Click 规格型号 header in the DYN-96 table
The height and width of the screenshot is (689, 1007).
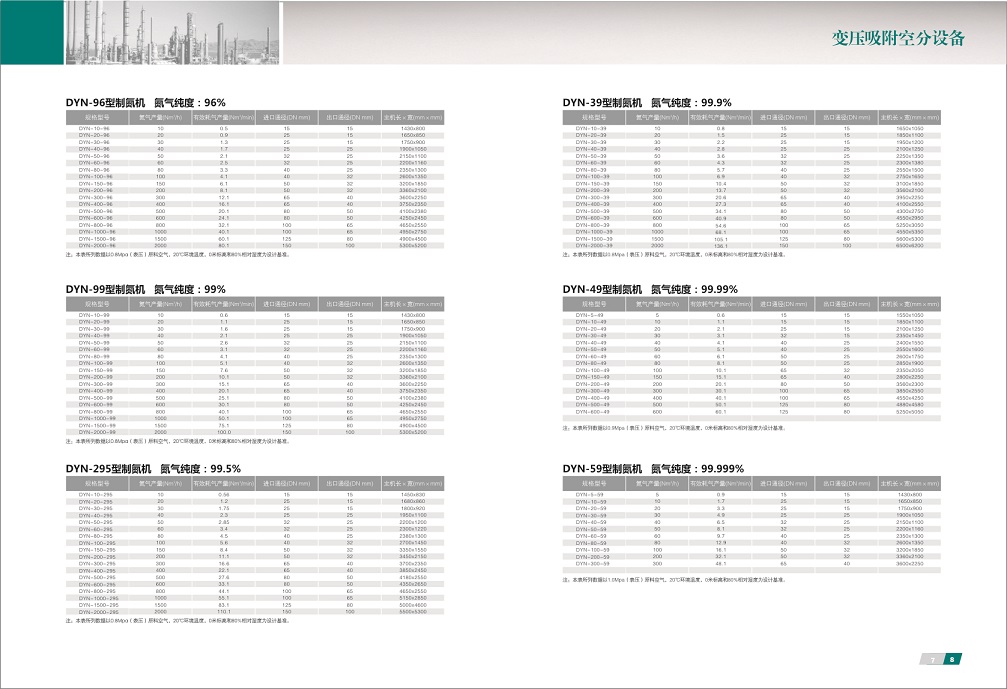point(97,118)
